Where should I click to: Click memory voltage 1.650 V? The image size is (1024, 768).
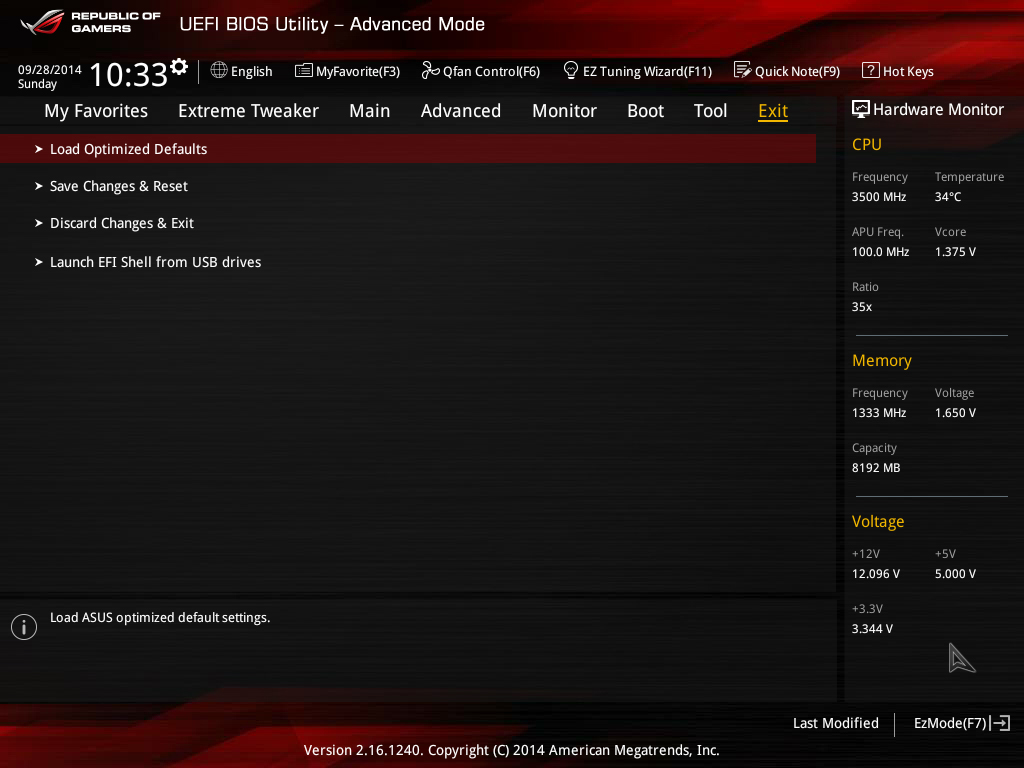pos(955,413)
